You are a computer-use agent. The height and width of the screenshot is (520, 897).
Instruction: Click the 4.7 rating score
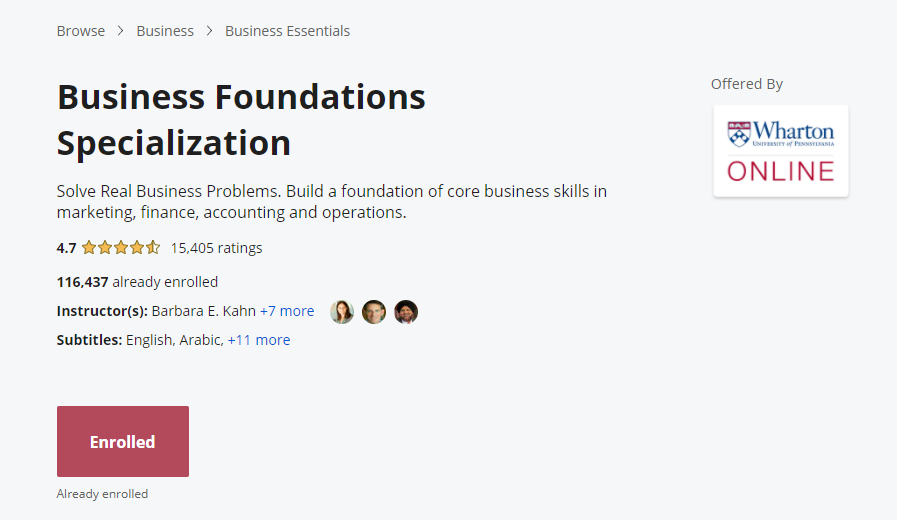tap(66, 248)
